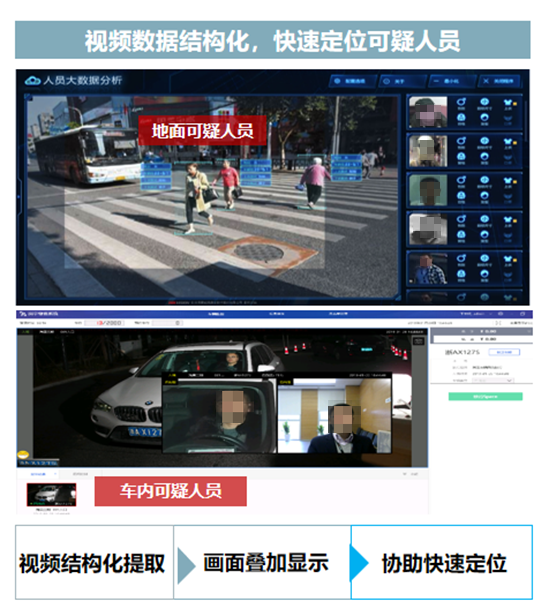
Task: Open the green-background face thumbnail
Action: [428, 190]
